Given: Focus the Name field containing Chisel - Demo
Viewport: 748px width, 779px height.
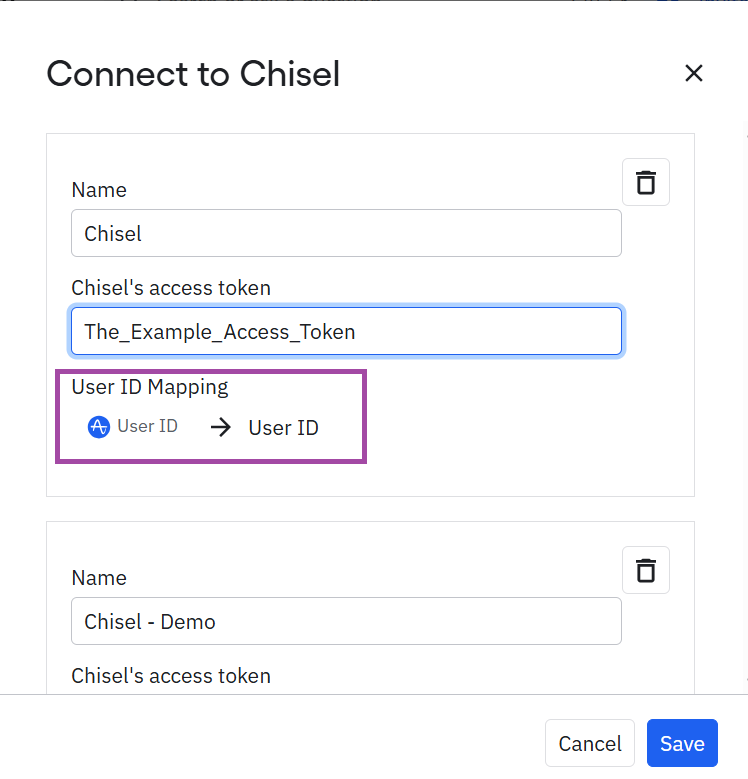Looking at the screenshot, I should pos(346,621).
